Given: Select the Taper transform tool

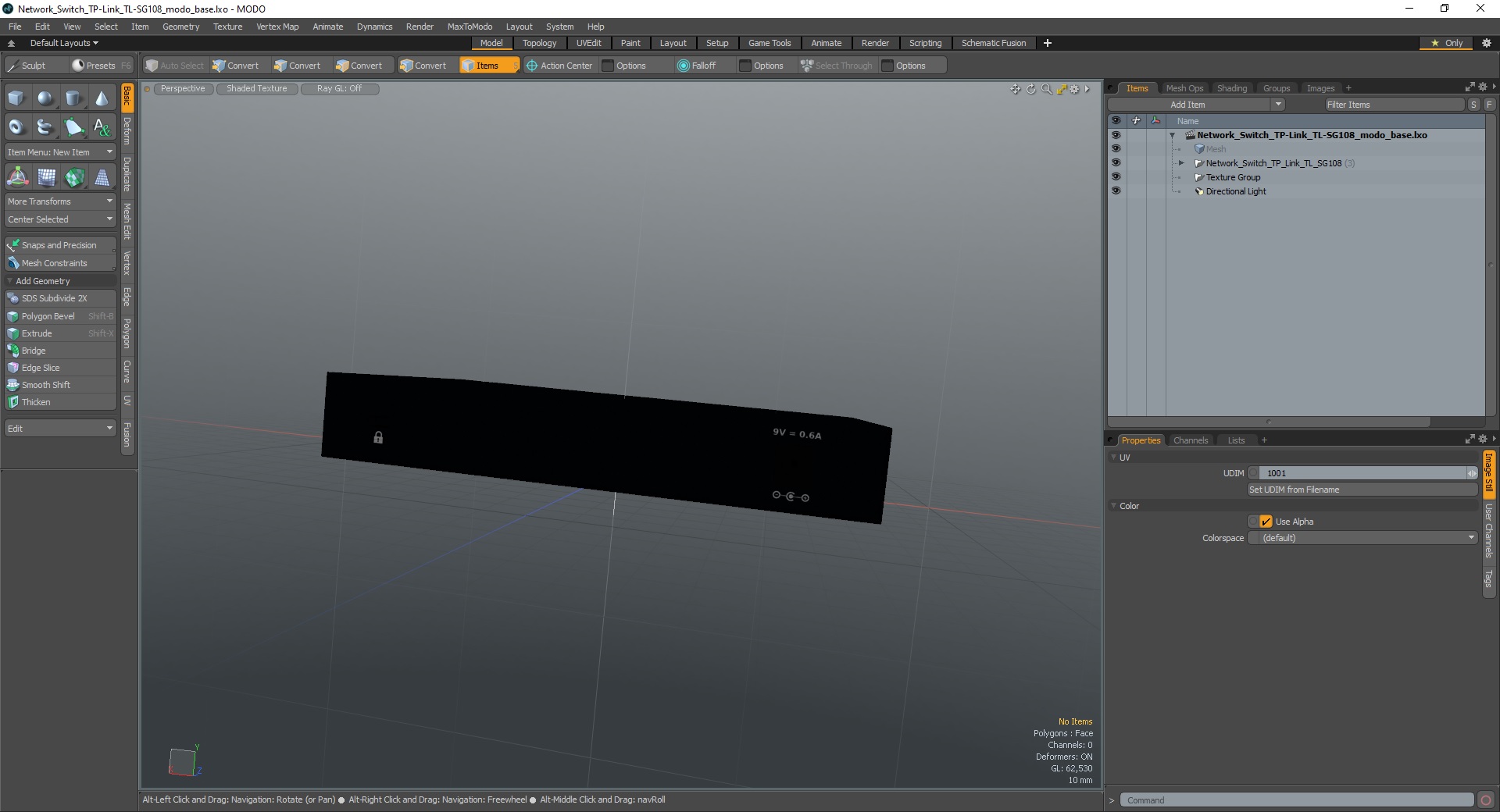Looking at the screenshot, I should point(102,178).
